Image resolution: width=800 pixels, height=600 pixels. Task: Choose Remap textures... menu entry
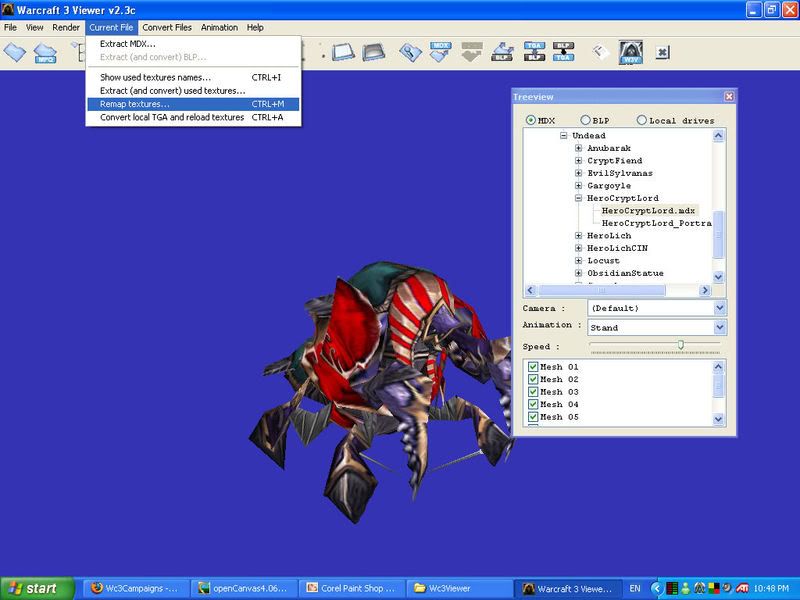pyautogui.click(x=193, y=104)
